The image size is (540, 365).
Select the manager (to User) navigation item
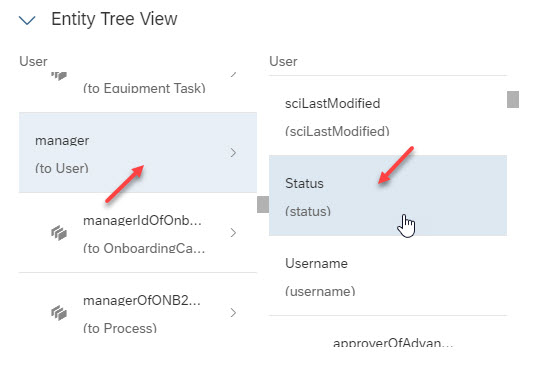click(x=138, y=152)
